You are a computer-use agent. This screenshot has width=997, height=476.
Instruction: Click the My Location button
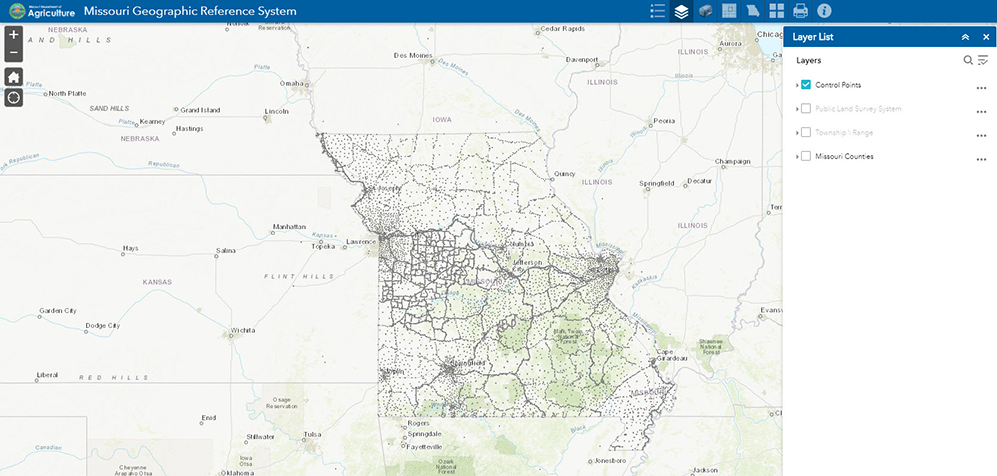13,97
